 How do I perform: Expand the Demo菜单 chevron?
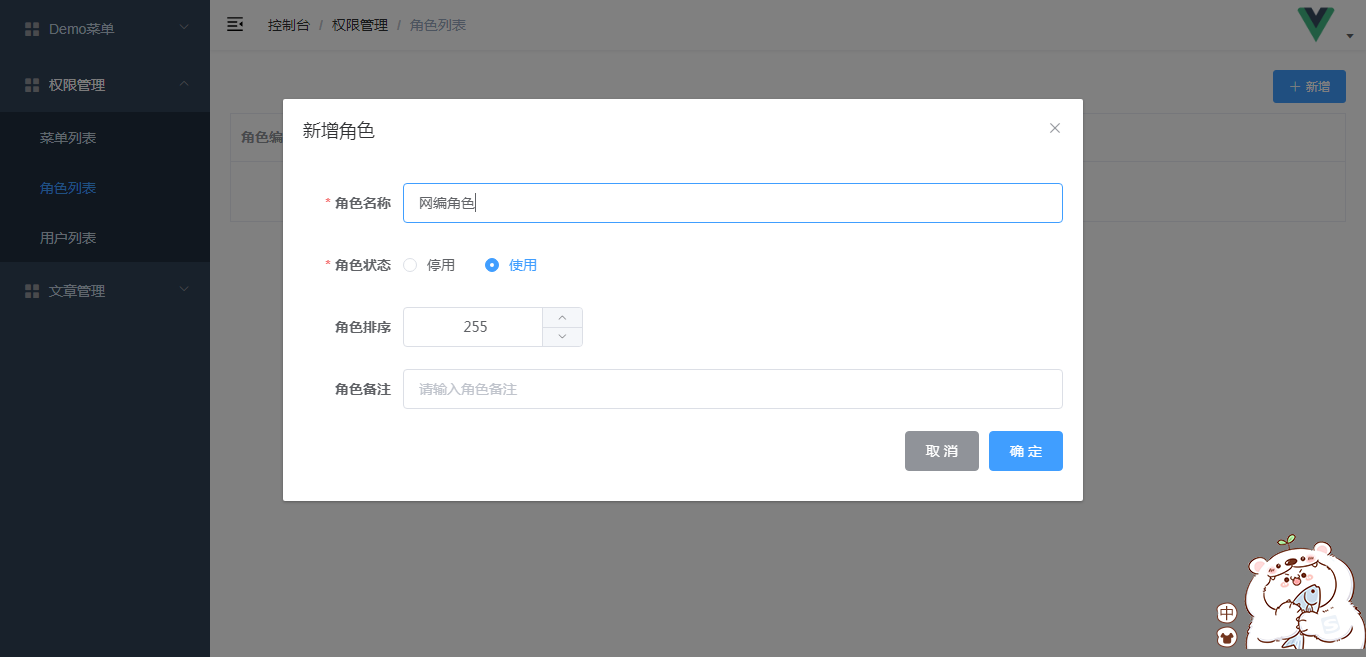pos(184,28)
